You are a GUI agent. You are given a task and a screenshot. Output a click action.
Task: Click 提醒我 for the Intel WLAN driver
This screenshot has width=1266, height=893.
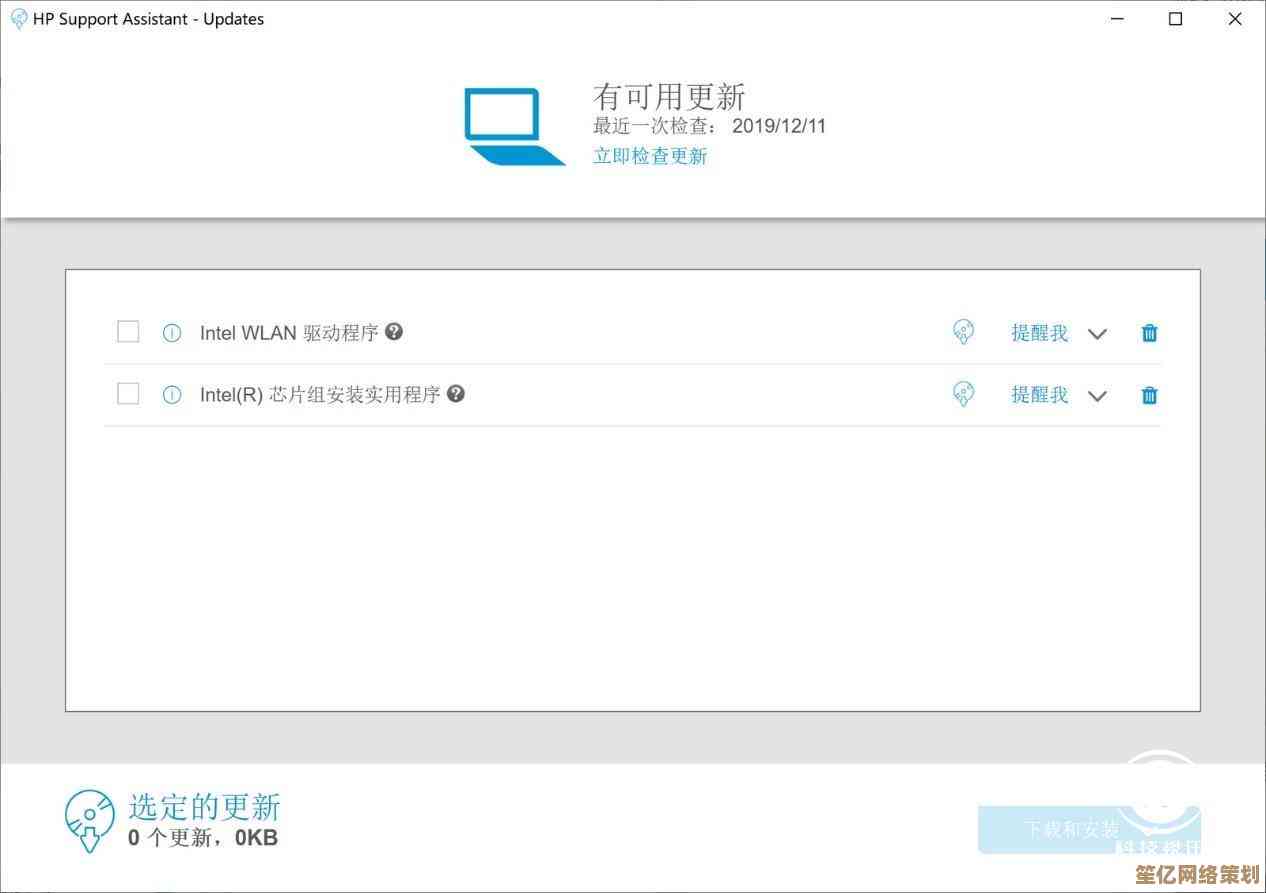(x=1039, y=333)
